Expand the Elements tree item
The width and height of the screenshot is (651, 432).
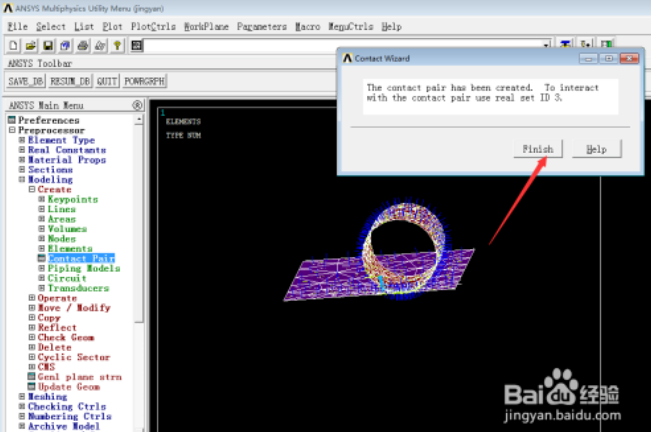[42, 248]
